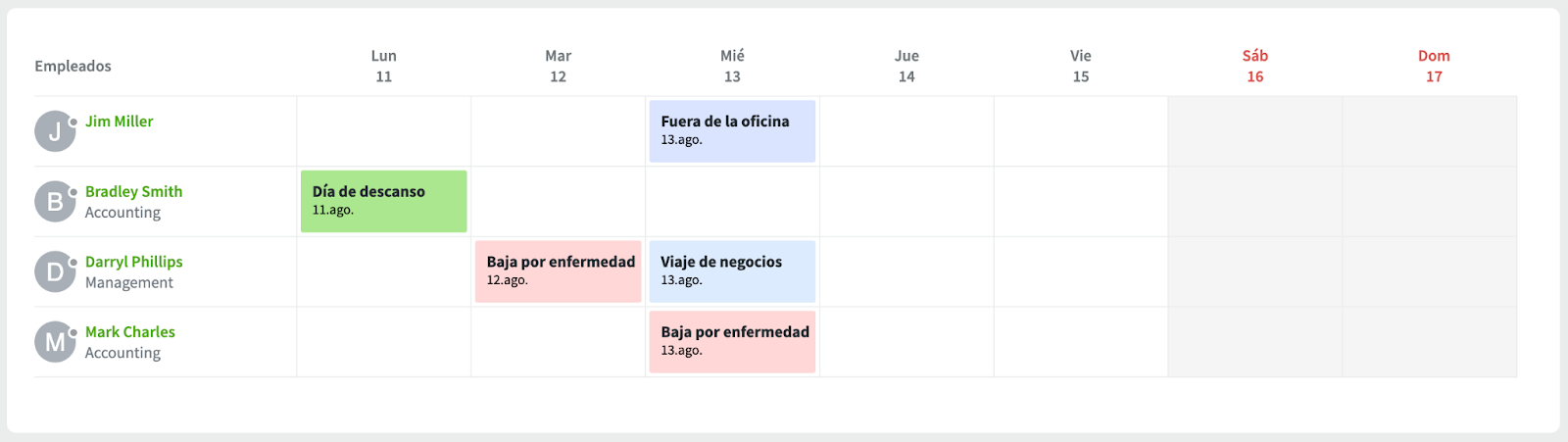Open the 'Fuera de la oficina' absence entry
The height and width of the screenshot is (442, 1568).
pos(732,131)
